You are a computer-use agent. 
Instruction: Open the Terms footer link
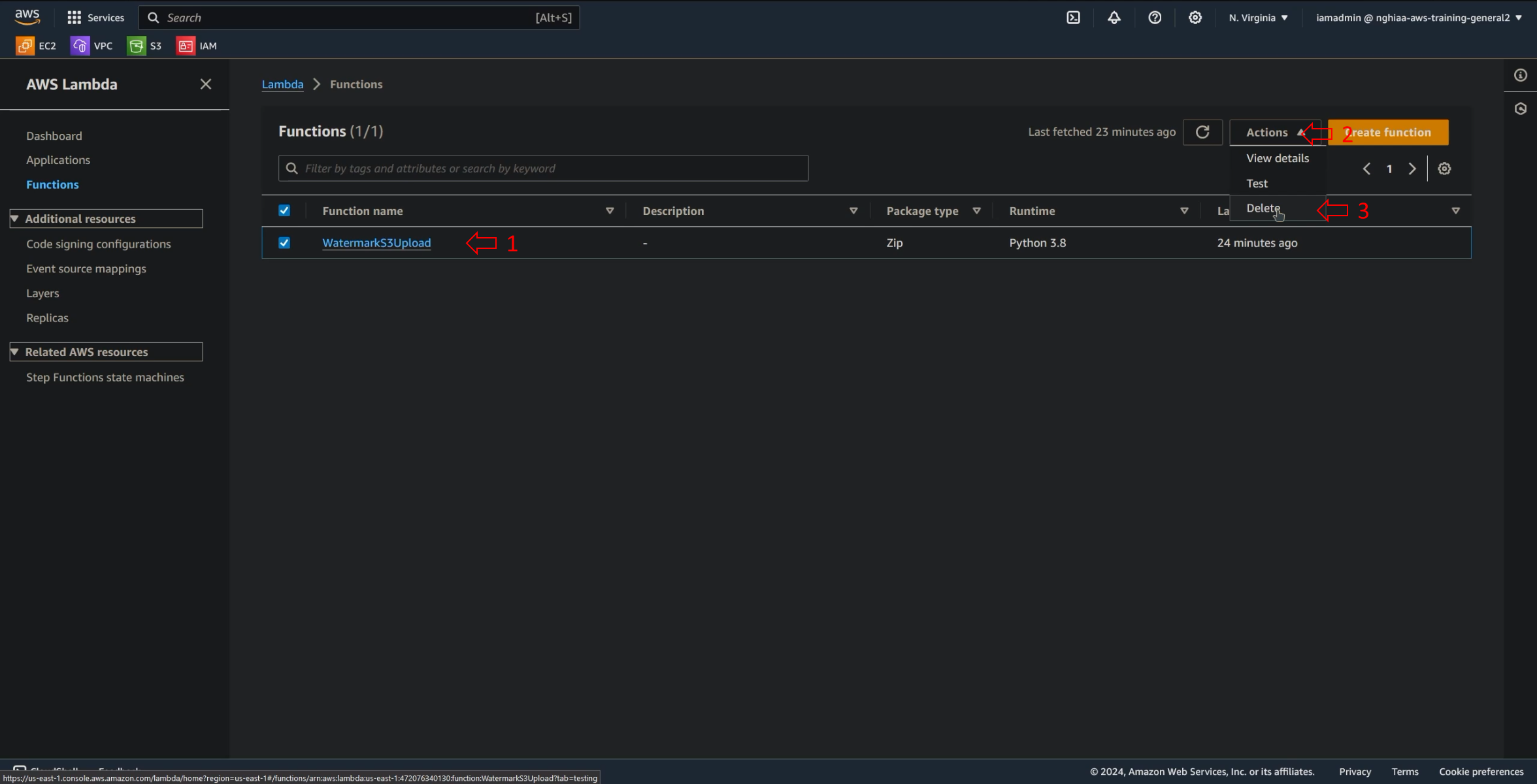click(1405, 772)
